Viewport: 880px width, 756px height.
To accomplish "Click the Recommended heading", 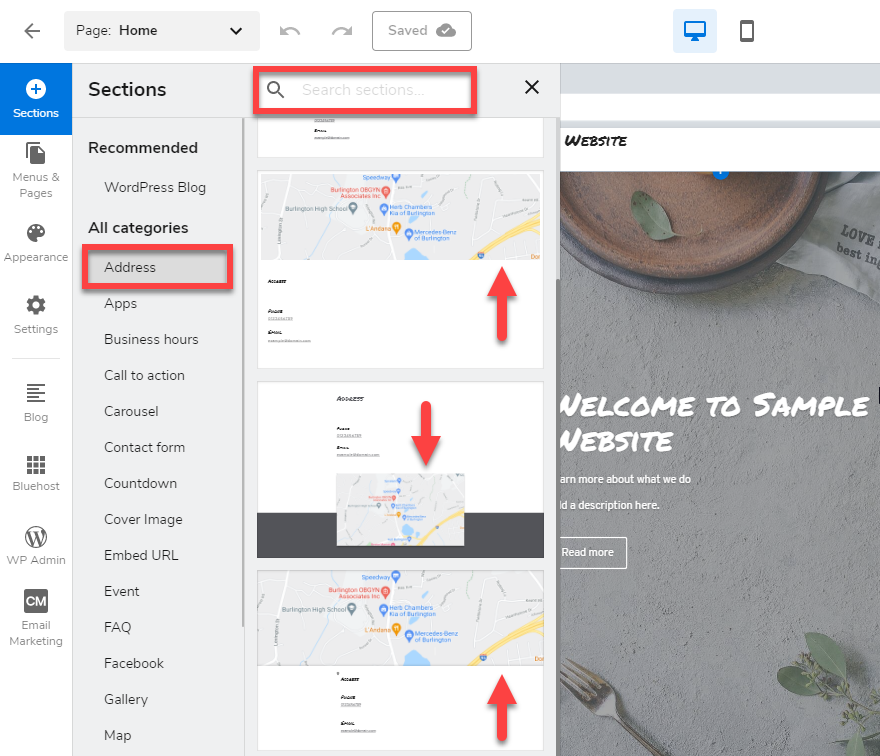I will [143, 148].
